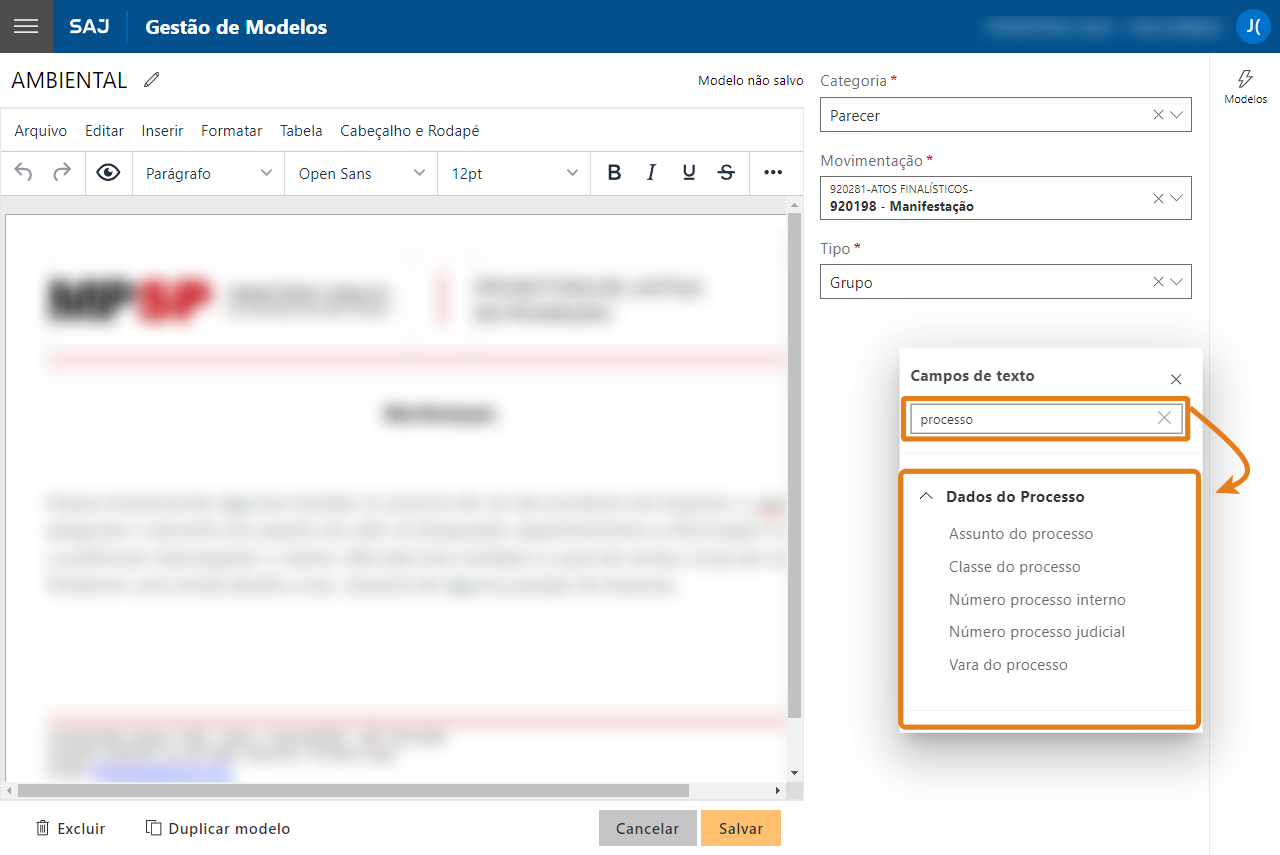Open the Inserir menu
Viewport: 1280px width, 855px height.
click(x=162, y=131)
